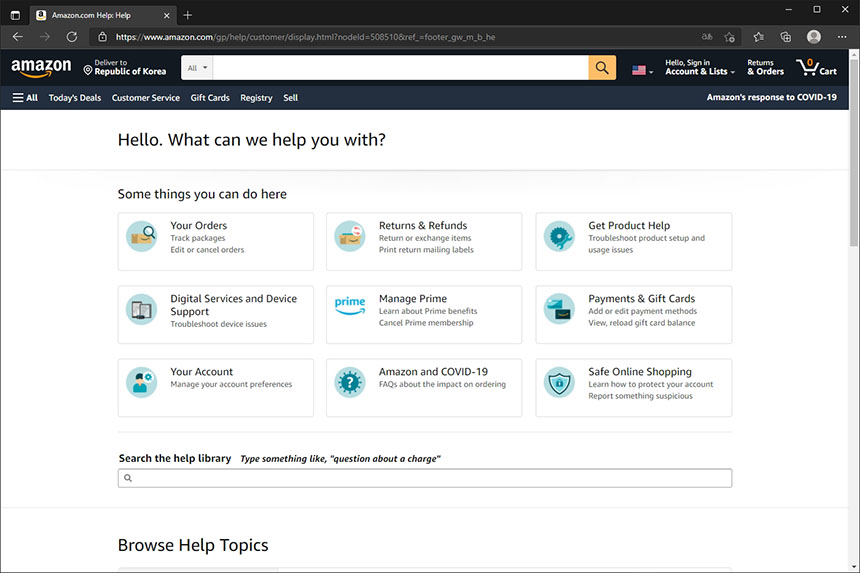Open the browser settings ellipsis menu
Image resolution: width=860 pixels, height=573 pixels.
click(x=842, y=37)
